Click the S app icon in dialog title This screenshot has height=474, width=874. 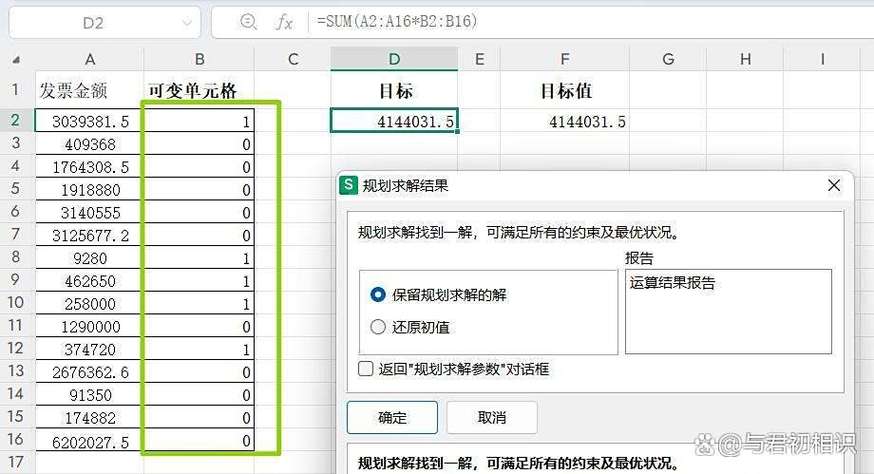[x=348, y=185]
